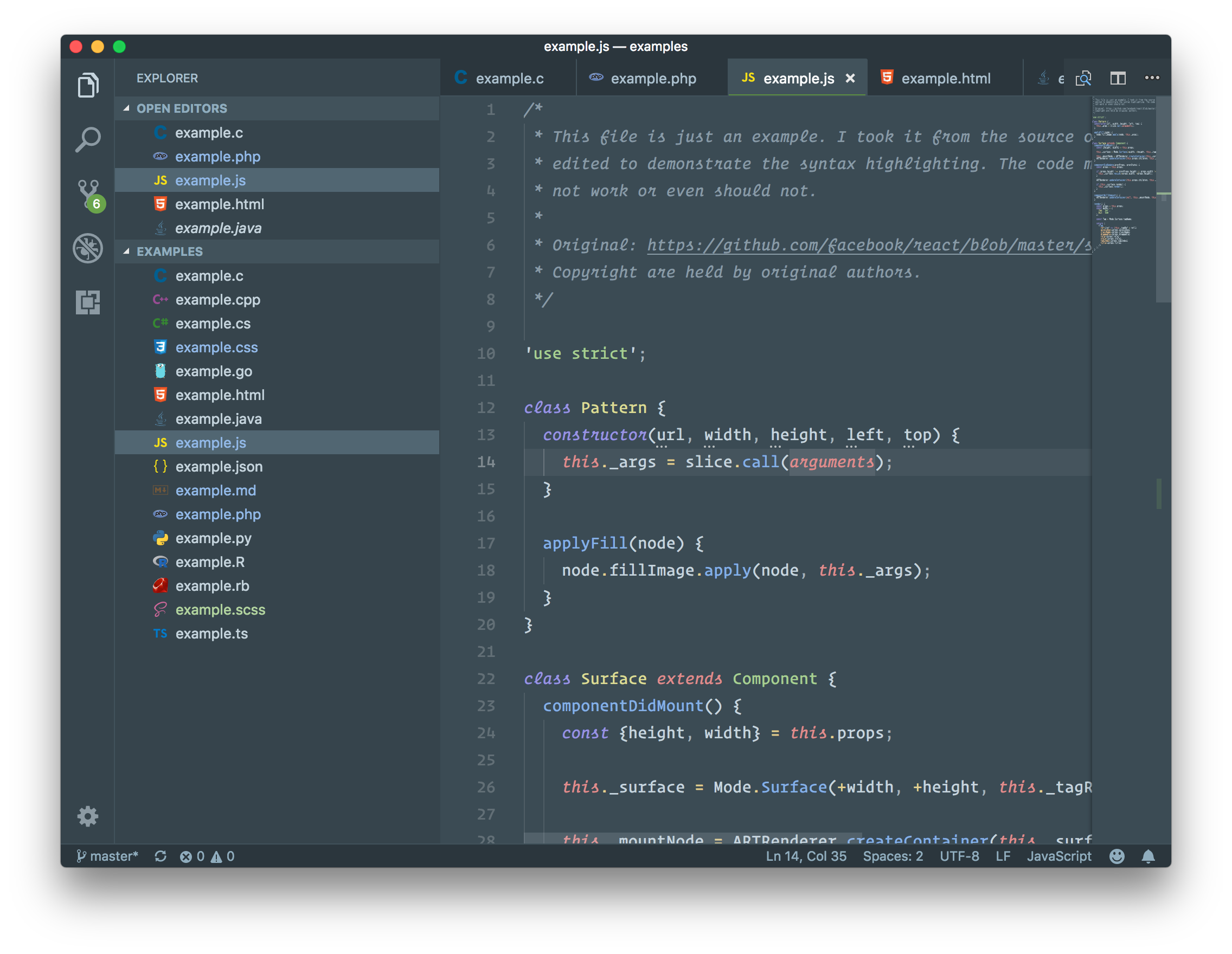Screen dimensions: 1232x954
Task: Change language mode JavaScript
Action: click(x=1059, y=856)
